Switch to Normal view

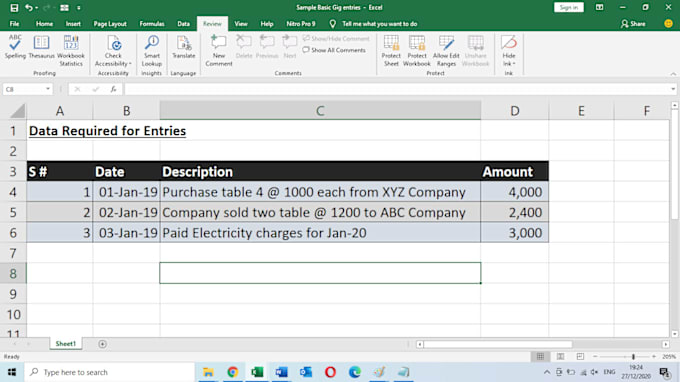coord(540,356)
